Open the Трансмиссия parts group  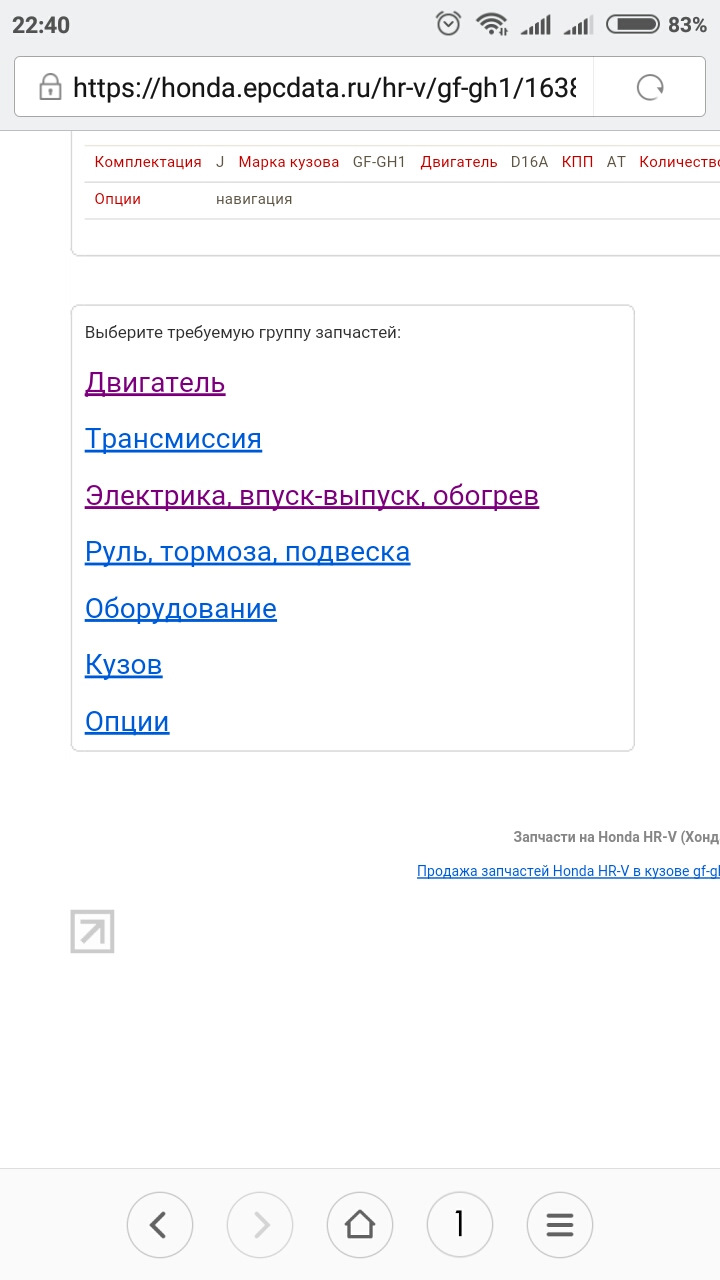click(x=173, y=439)
